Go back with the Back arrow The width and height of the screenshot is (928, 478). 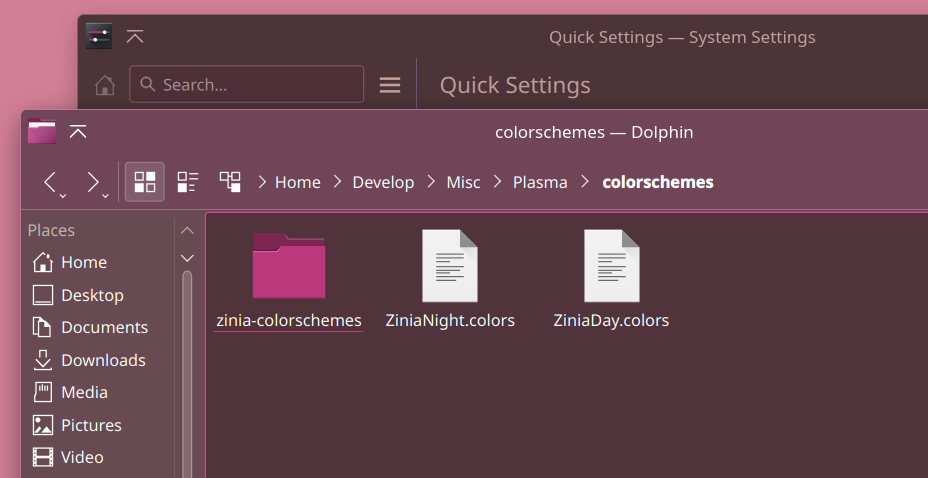(x=50, y=182)
